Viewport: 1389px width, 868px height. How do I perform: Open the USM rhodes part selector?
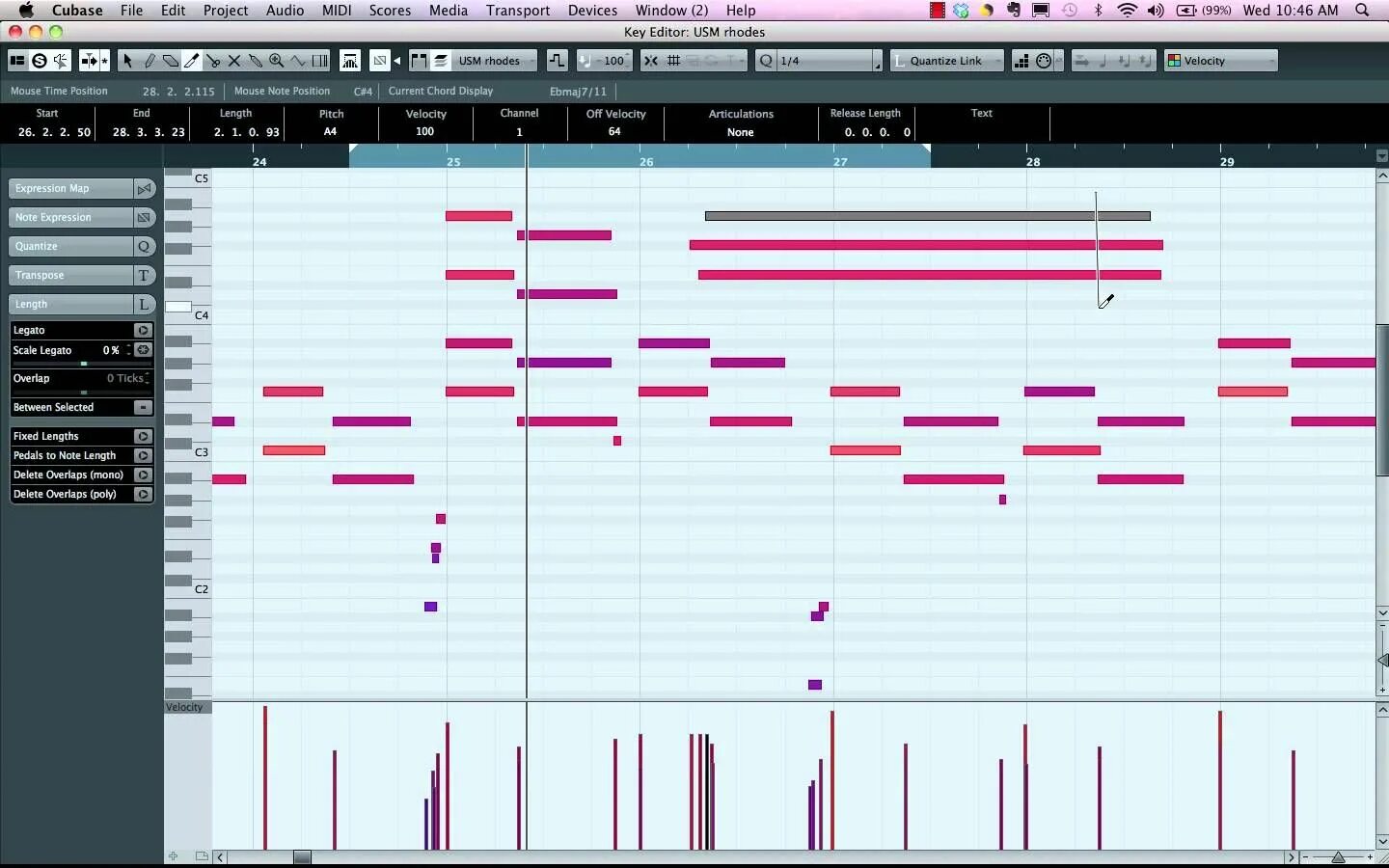(x=494, y=61)
